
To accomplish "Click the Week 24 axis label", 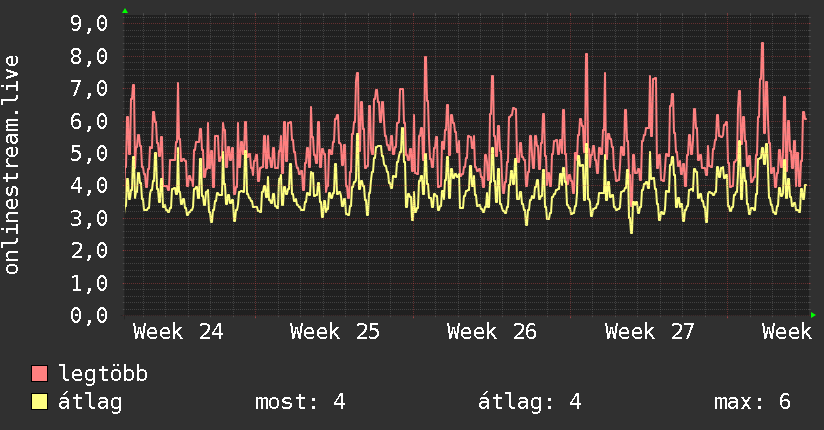I will pos(178,332).
